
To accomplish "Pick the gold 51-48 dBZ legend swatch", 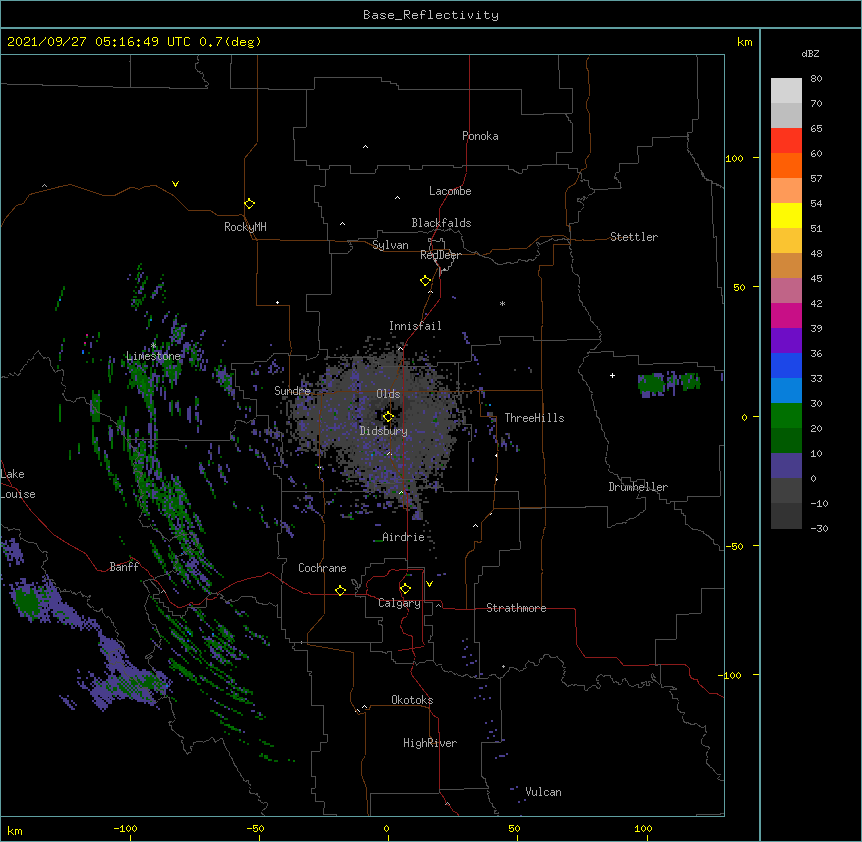I will tap(786, 241).
